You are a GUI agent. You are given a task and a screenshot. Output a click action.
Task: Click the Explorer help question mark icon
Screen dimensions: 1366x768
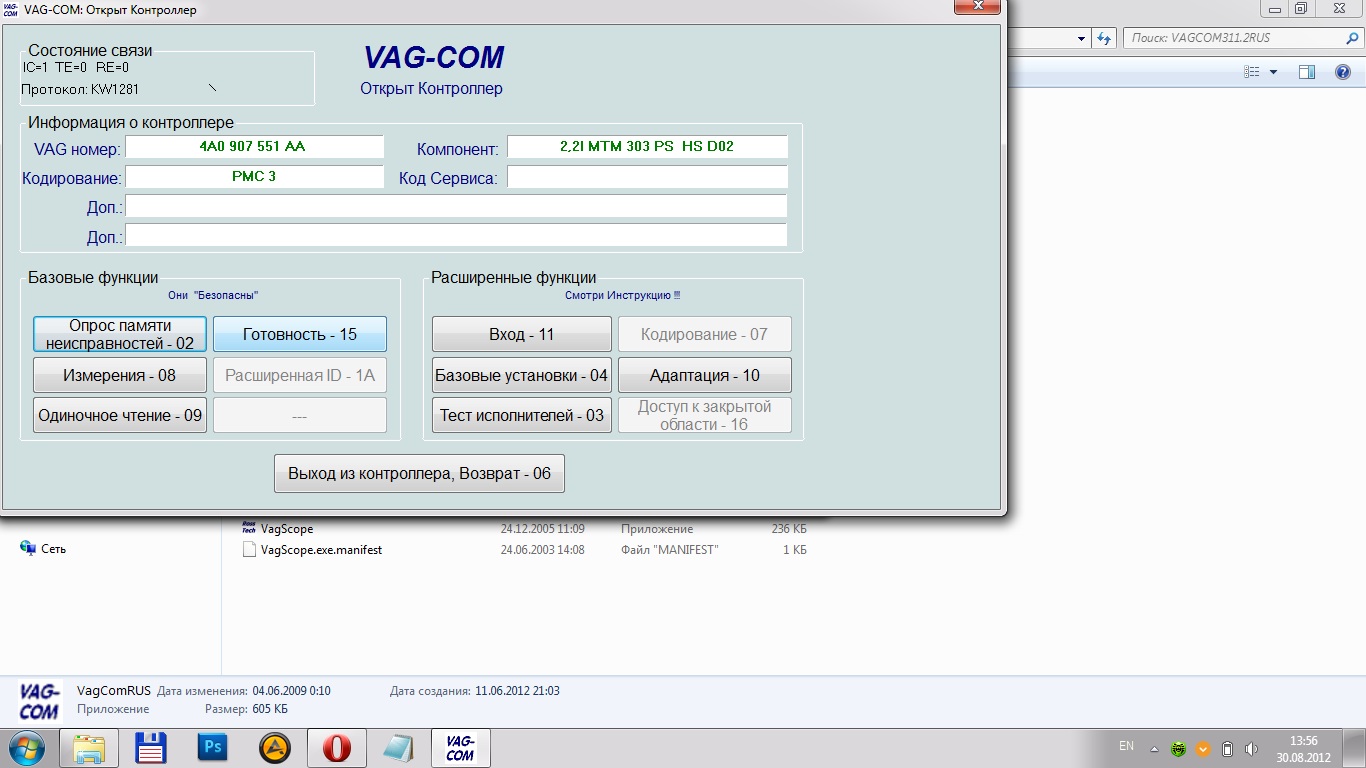point(1343,72)
